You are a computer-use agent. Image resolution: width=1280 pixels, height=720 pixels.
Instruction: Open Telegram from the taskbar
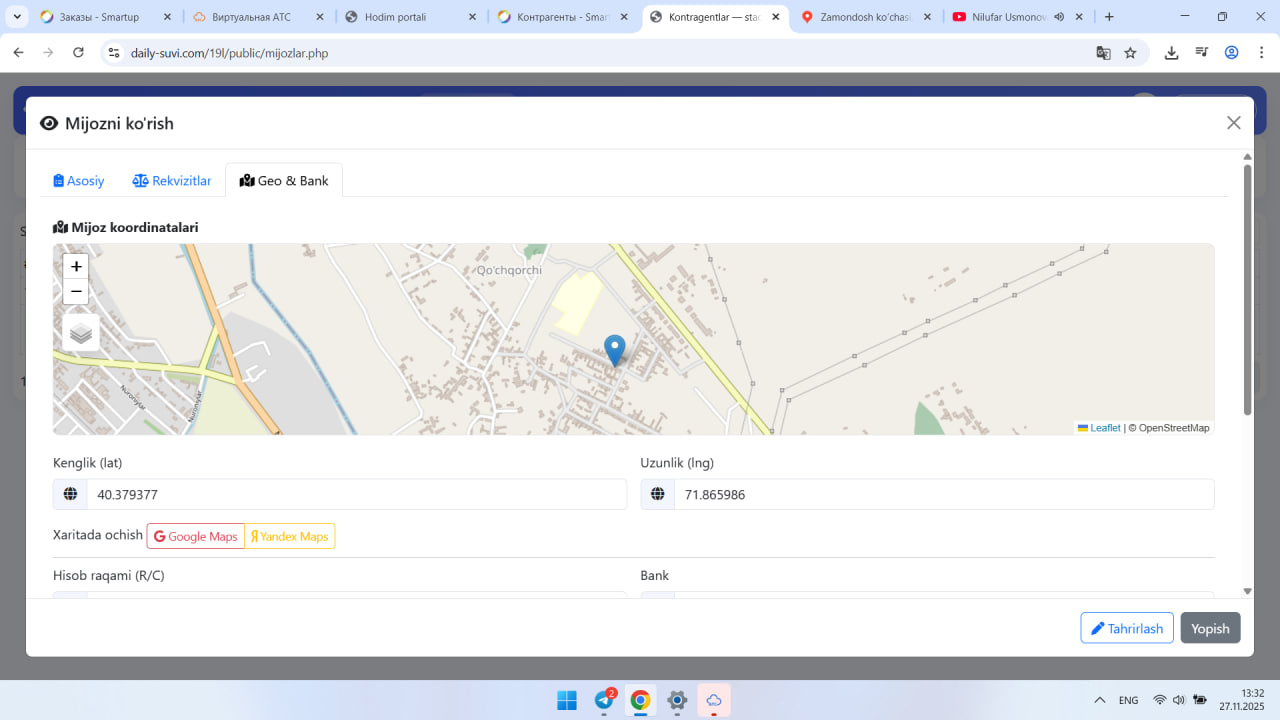[x=605, y=700]
